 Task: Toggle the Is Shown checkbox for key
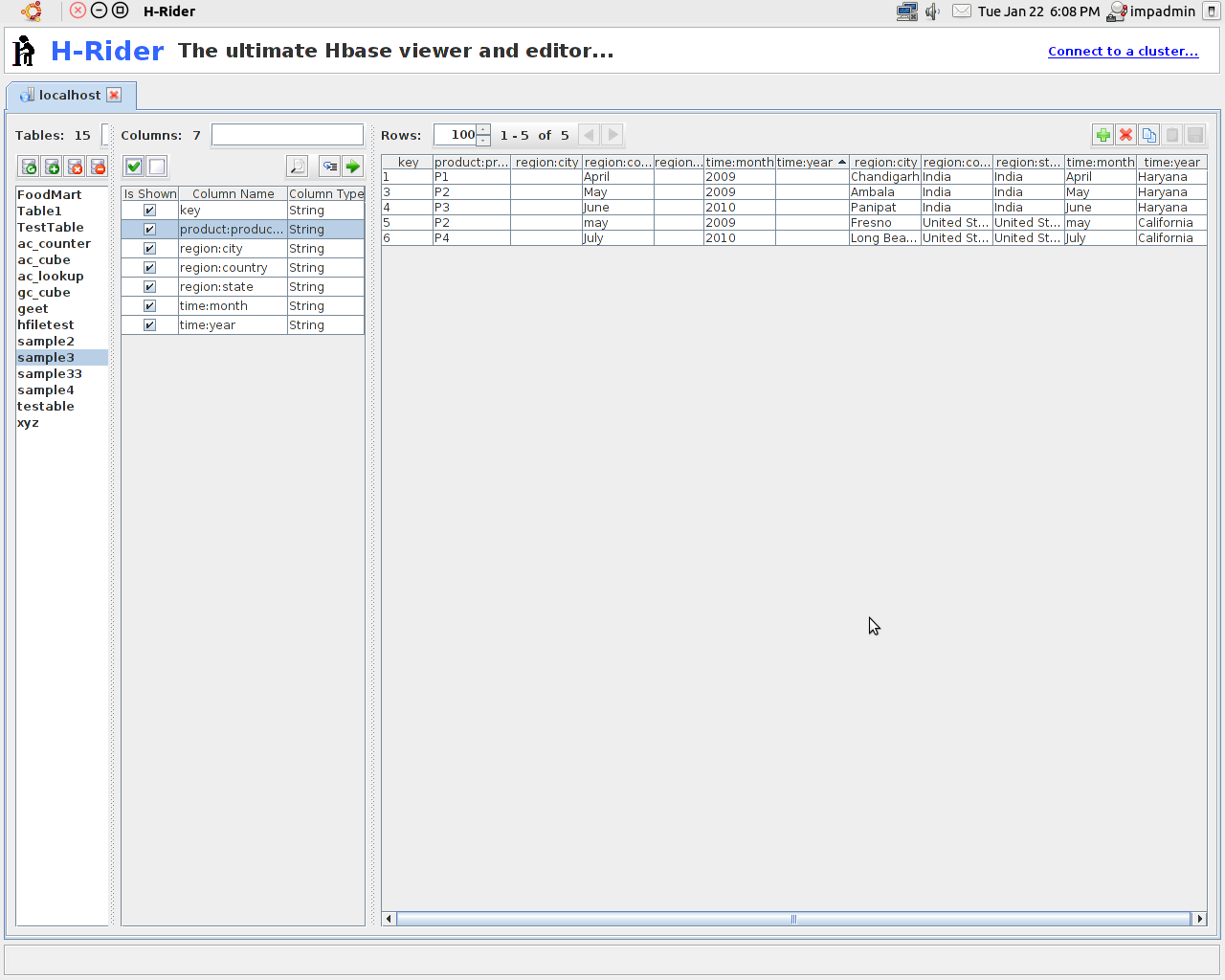click(149, 210)
